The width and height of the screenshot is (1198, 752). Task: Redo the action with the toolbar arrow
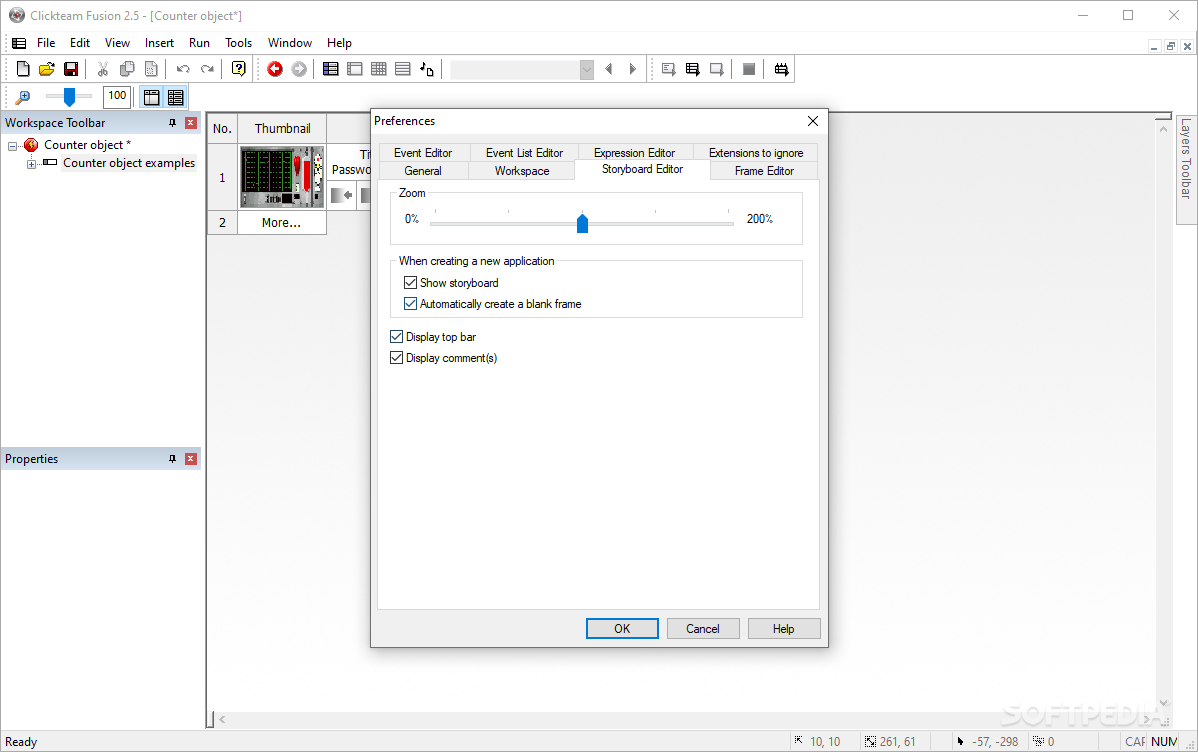click(207, 69)
